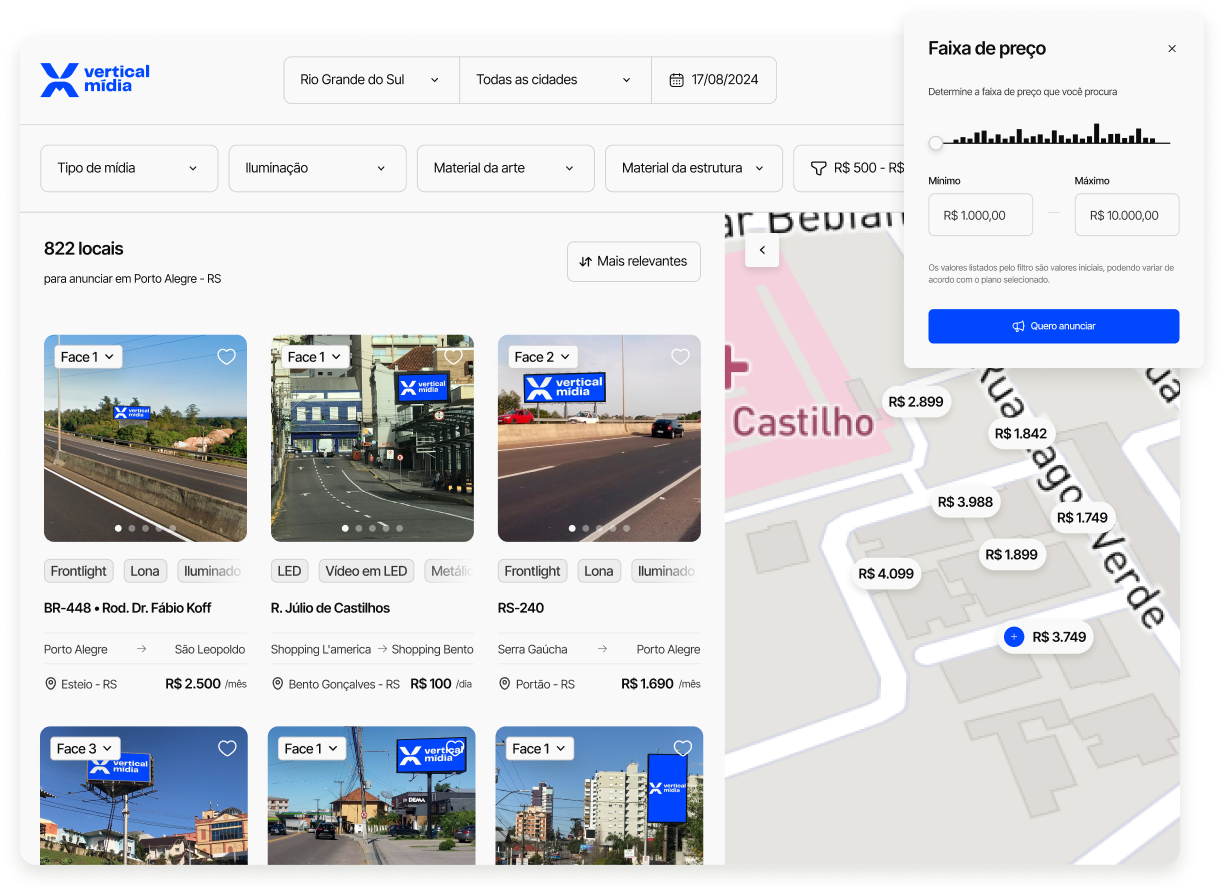Favorite the R. Júlio de Castilhos listing
The height and width of the screenshot is (893, 1224).
point(454,357)
